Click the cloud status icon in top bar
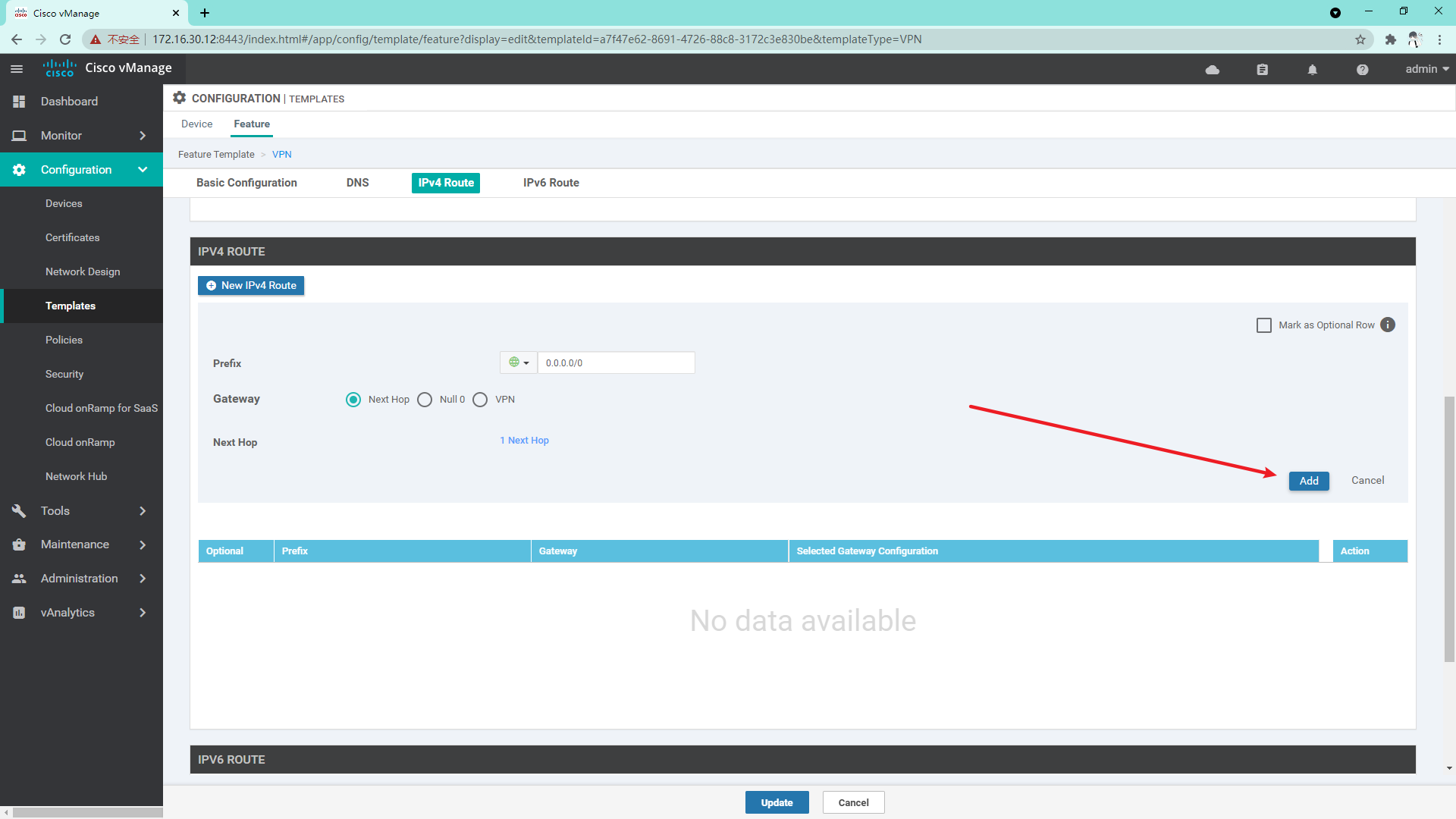The width and height of the screenshot is (1456, 819). 1212,69
